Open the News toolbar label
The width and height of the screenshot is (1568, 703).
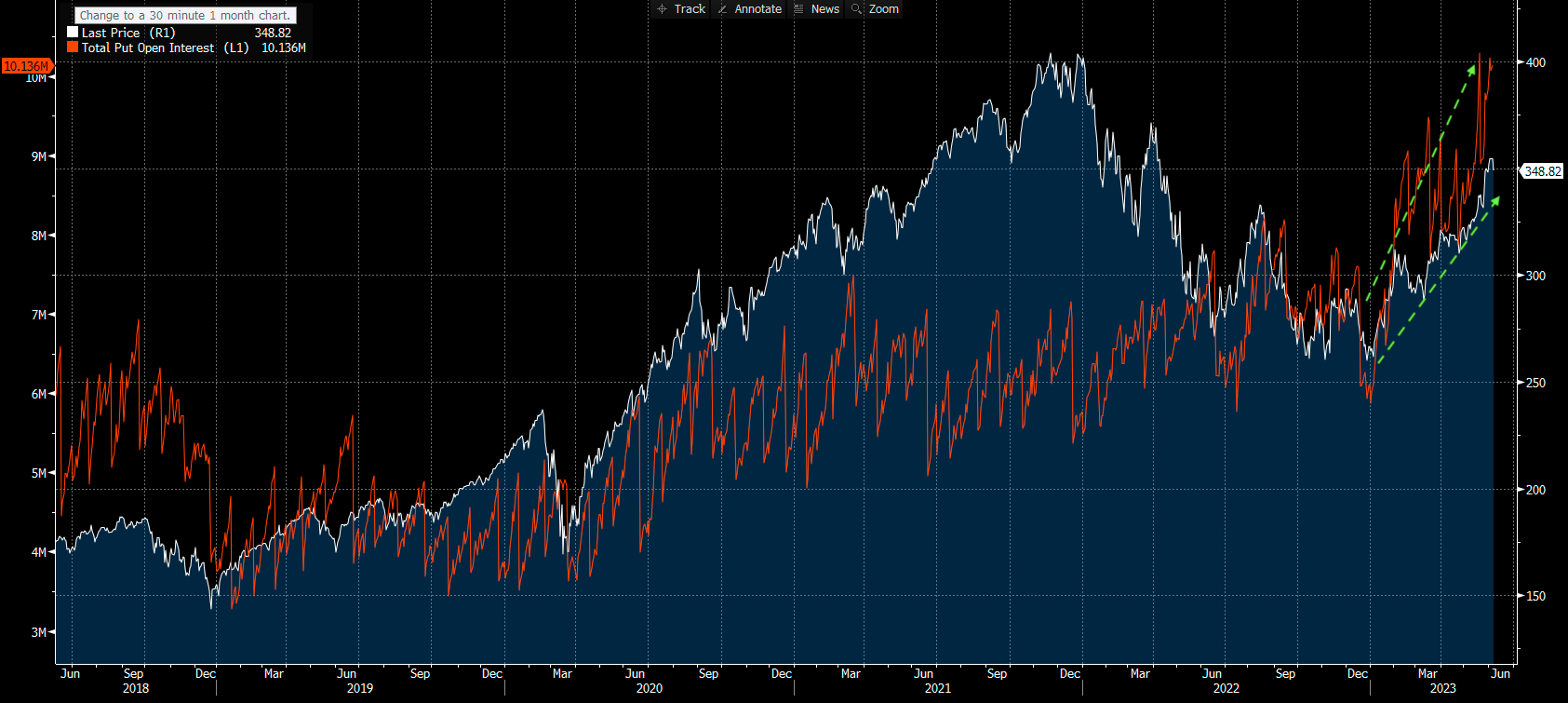coord(824,9)
